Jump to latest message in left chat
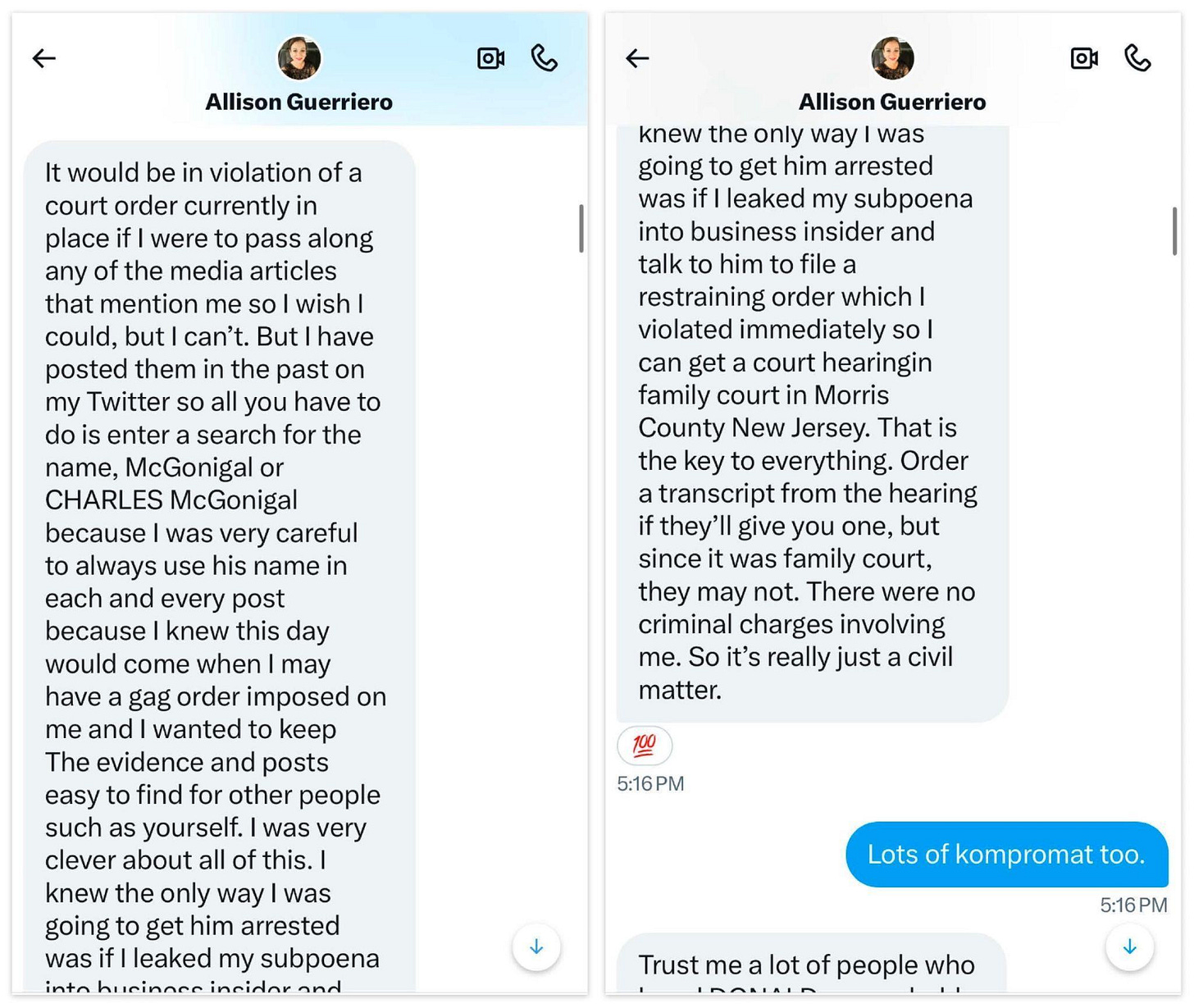 pos(536,947)
